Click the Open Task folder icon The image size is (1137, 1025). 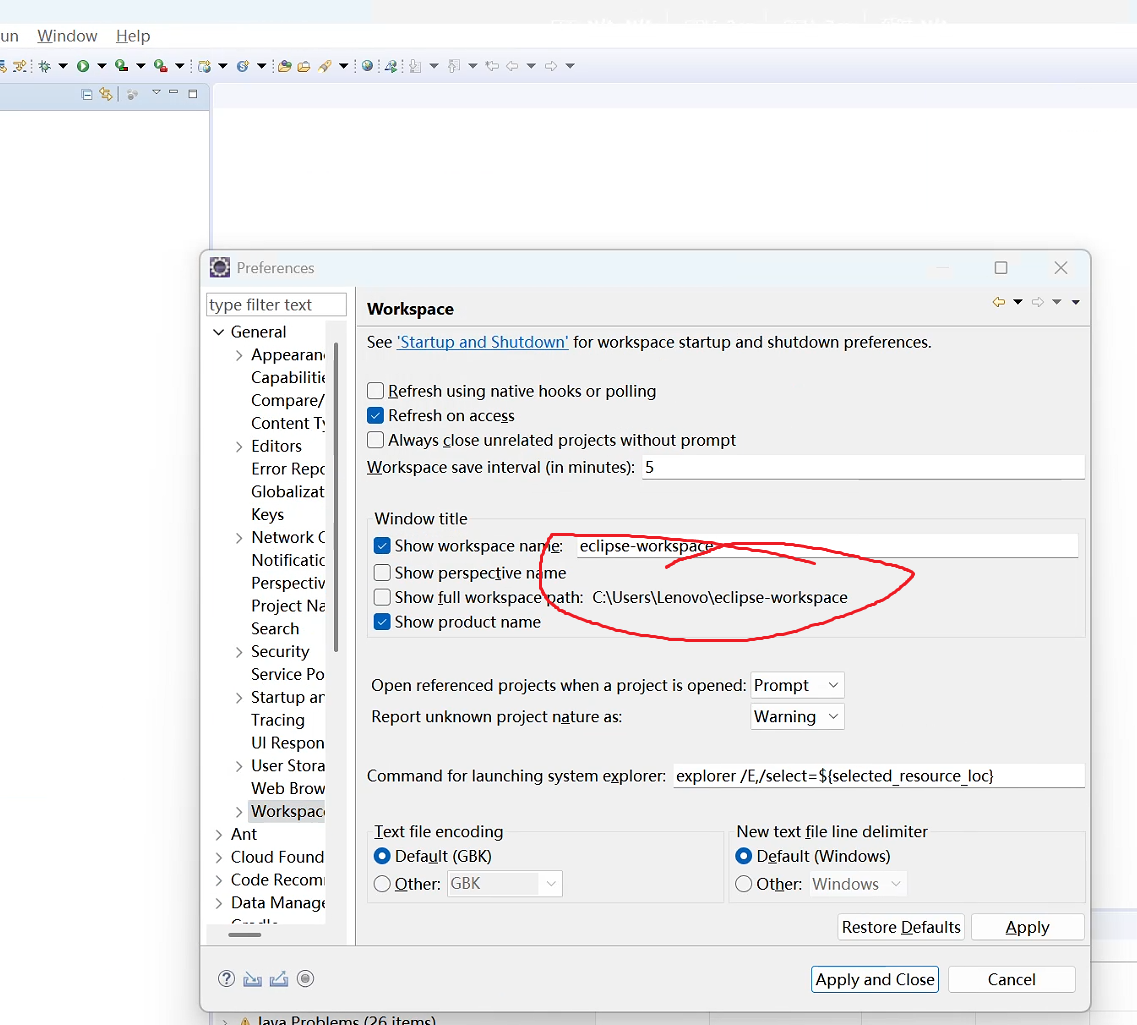(x=304, y=66)
